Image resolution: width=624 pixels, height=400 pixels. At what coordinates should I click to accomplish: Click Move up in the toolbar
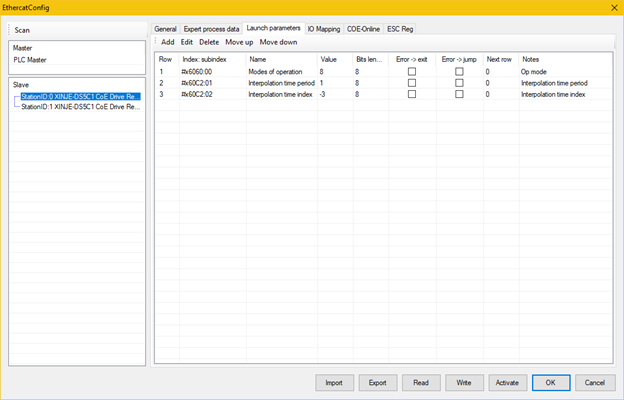pyautogui.click(x=238, y=42)
